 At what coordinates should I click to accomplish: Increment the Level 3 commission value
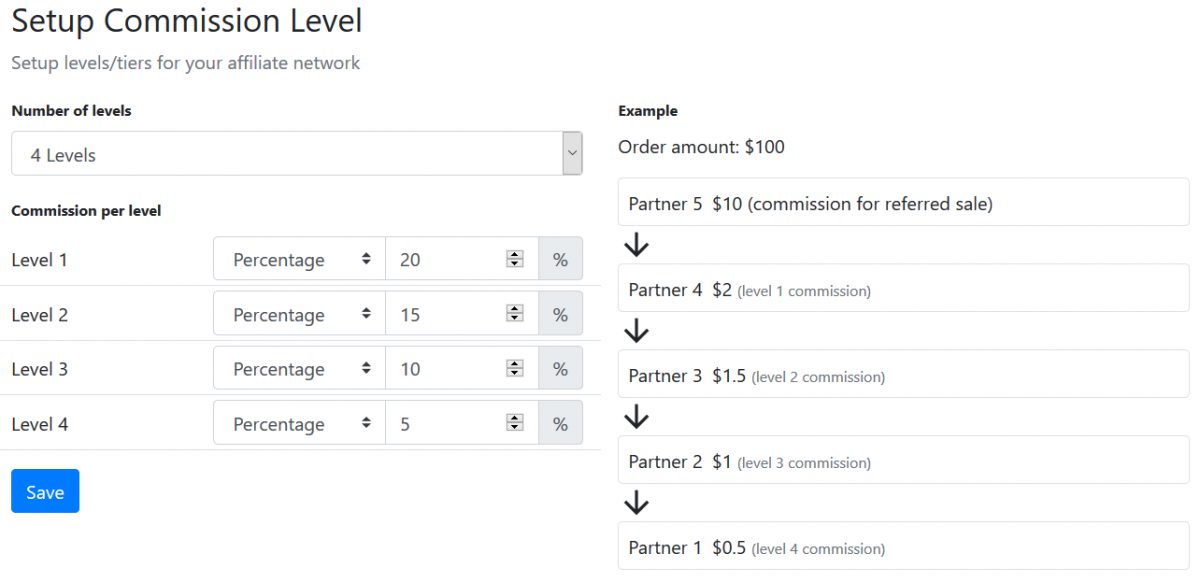point(515,363)
